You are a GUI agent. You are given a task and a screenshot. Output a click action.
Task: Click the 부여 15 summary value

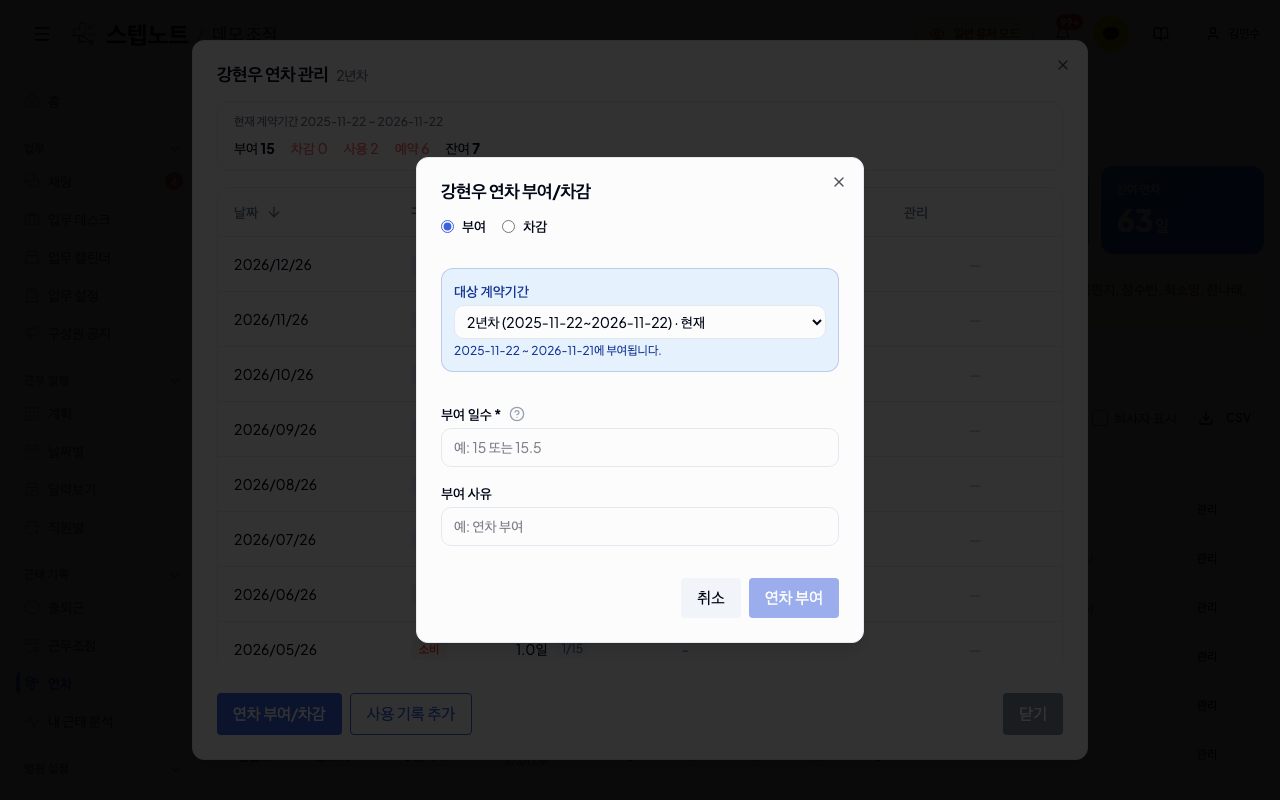[254, 149]
